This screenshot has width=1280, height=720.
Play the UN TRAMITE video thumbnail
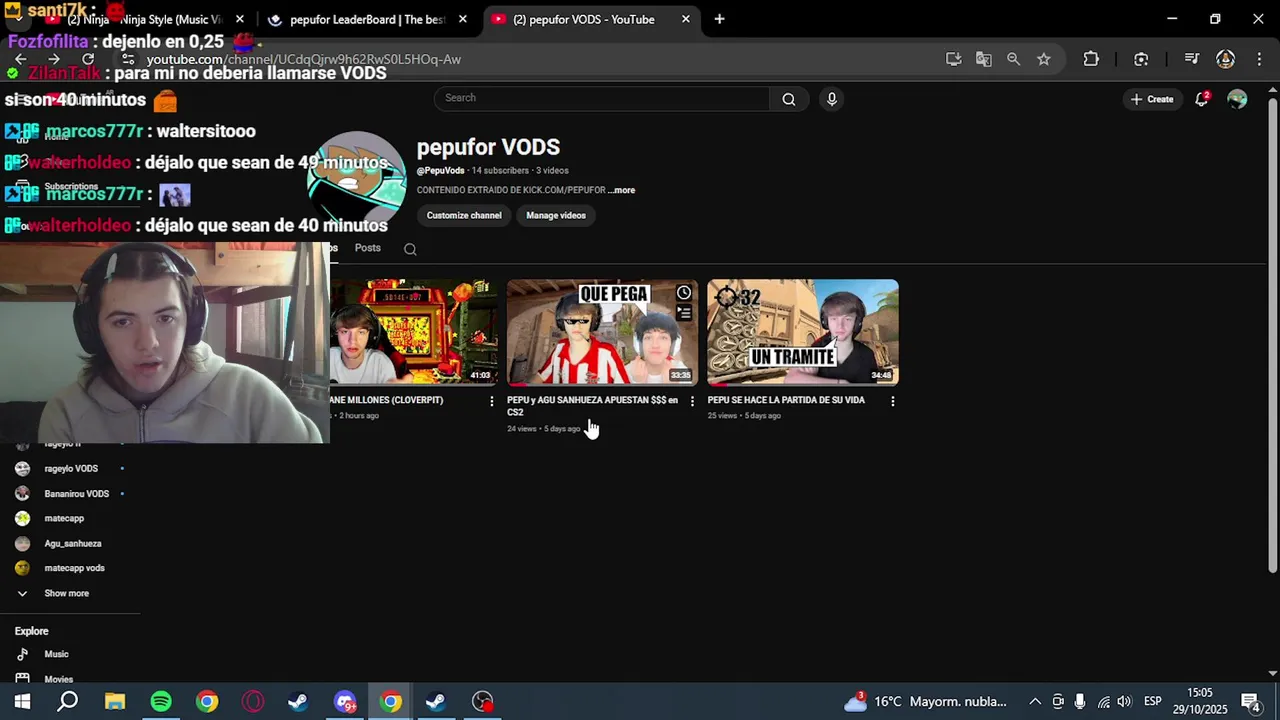(803, 332)
